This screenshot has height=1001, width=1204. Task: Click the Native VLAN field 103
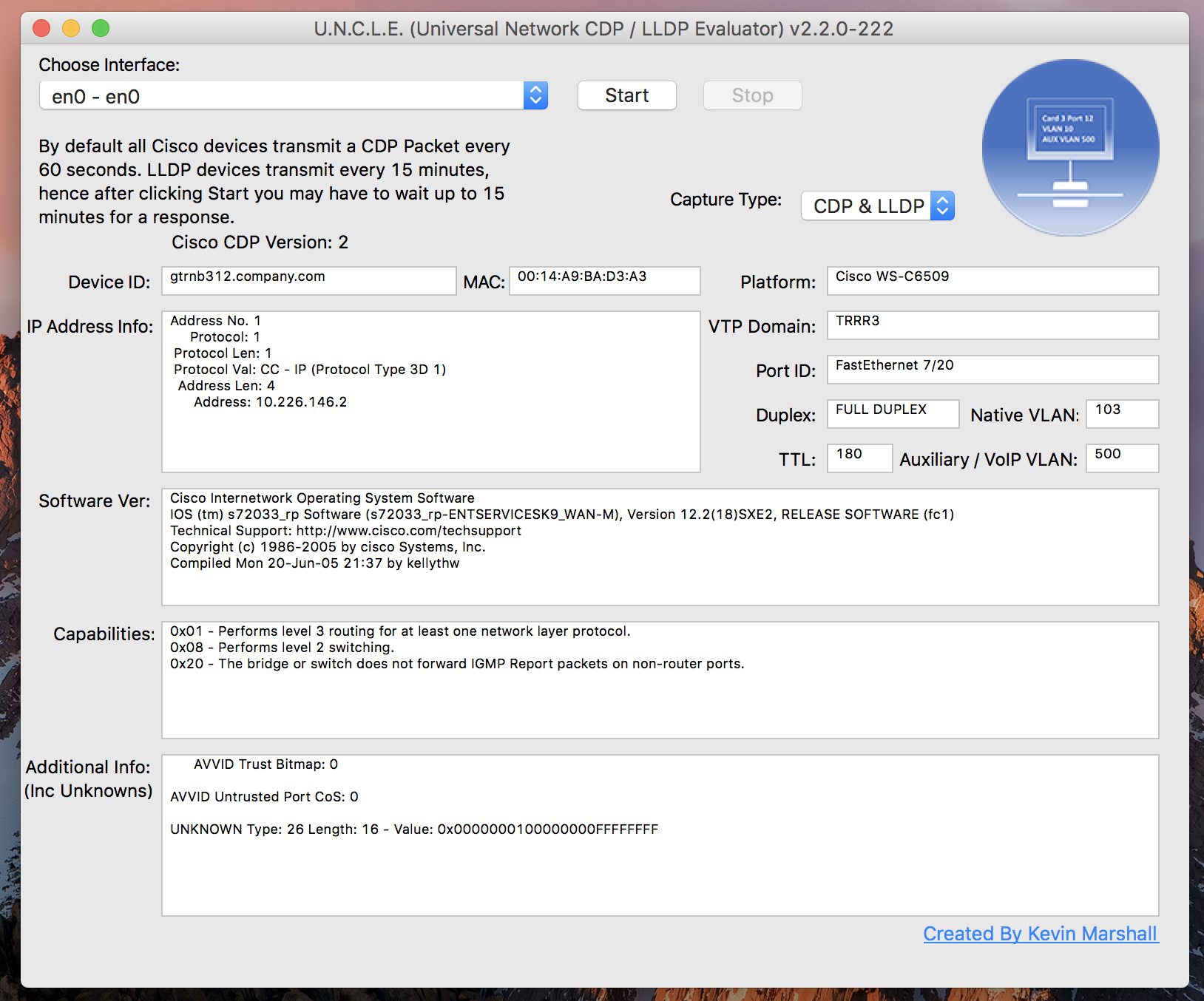point(1123,414)
